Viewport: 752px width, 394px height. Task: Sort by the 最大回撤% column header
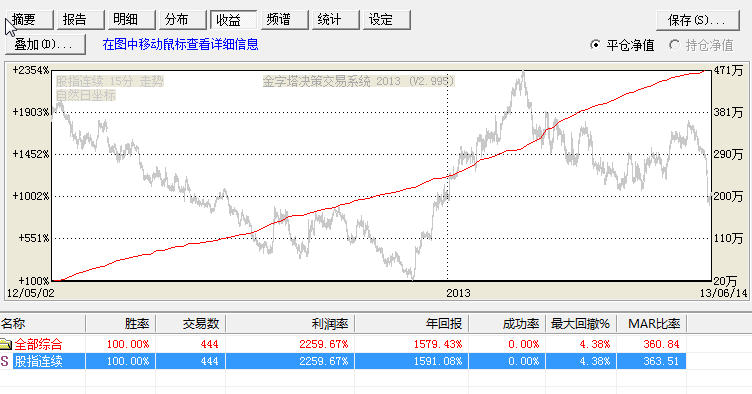581,324
